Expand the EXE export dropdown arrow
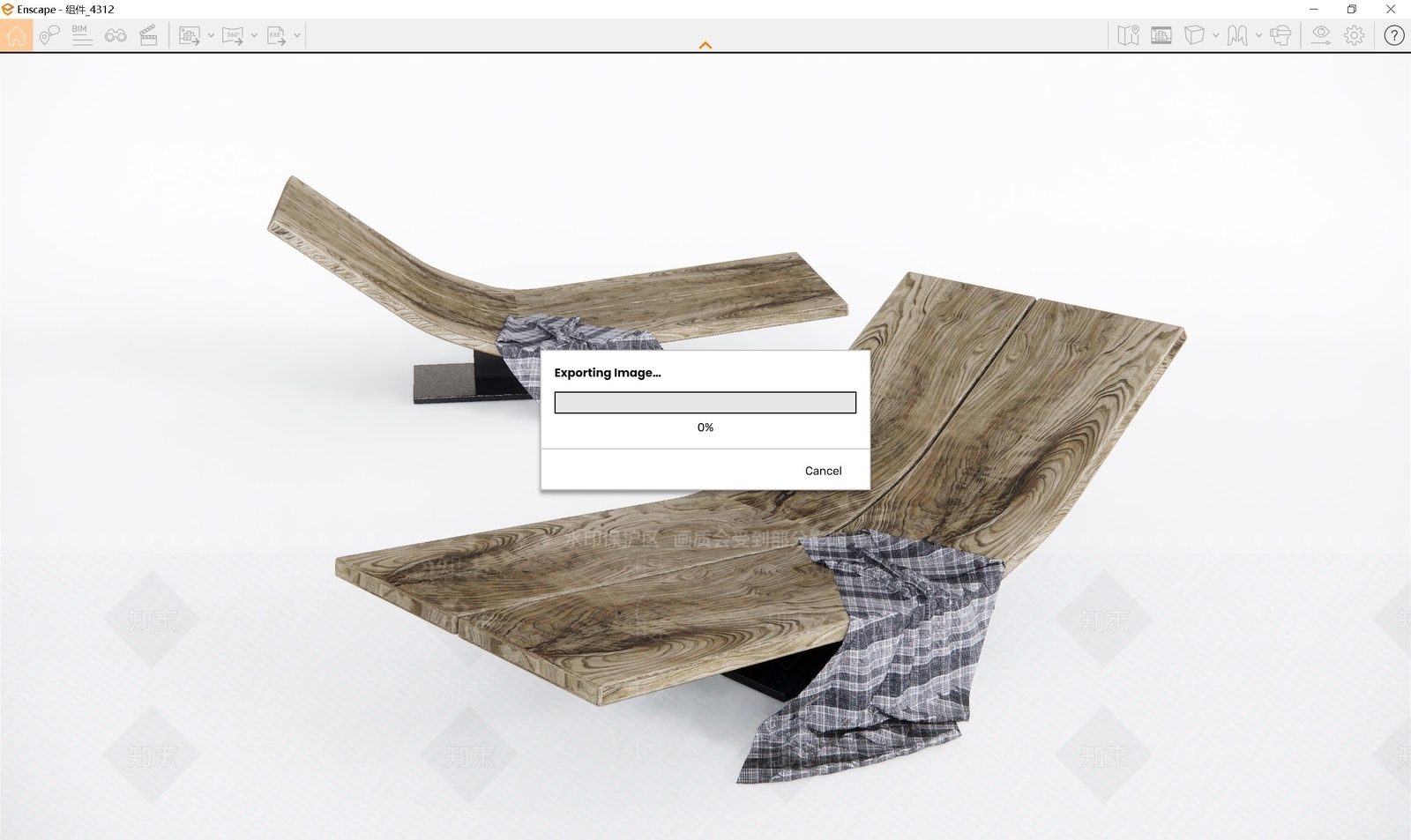Image resolution: width=1411 pixels, height=840 pixels. 297,35
